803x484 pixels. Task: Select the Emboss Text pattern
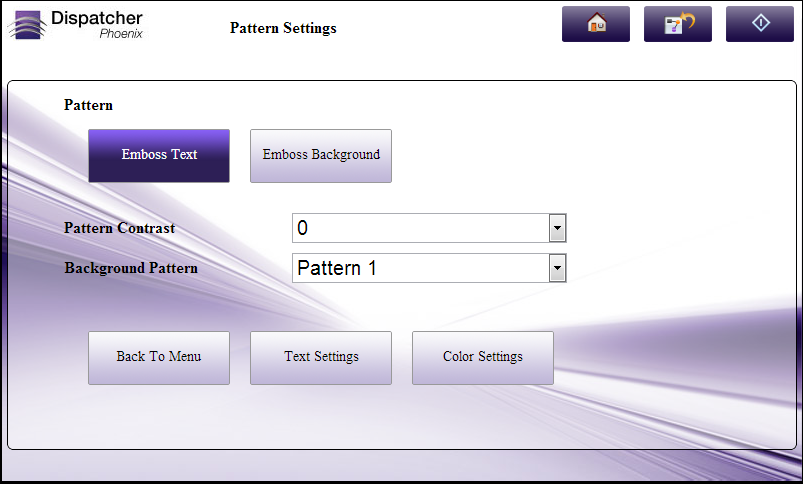tap(159, 156)
